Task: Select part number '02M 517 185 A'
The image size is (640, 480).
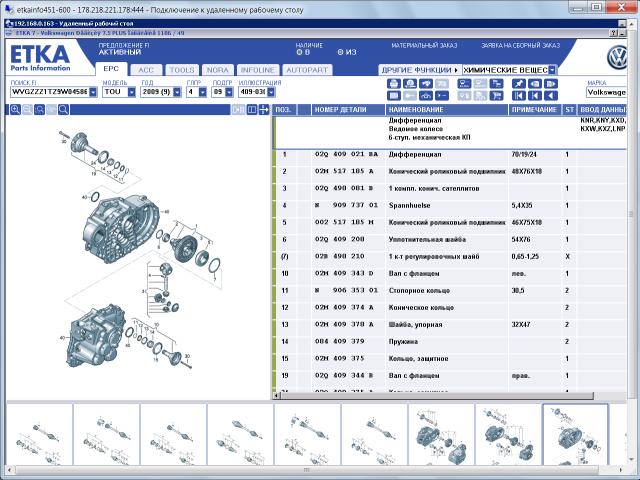Action: [344, 171]
